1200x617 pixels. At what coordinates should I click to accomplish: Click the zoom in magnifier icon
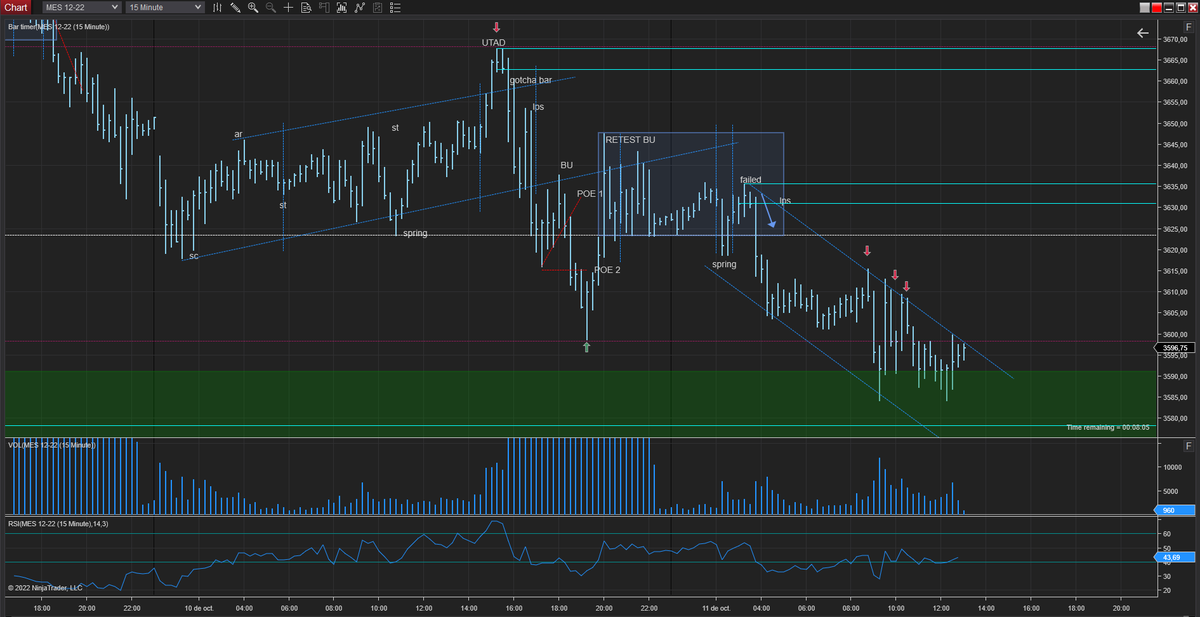point(253,7)
